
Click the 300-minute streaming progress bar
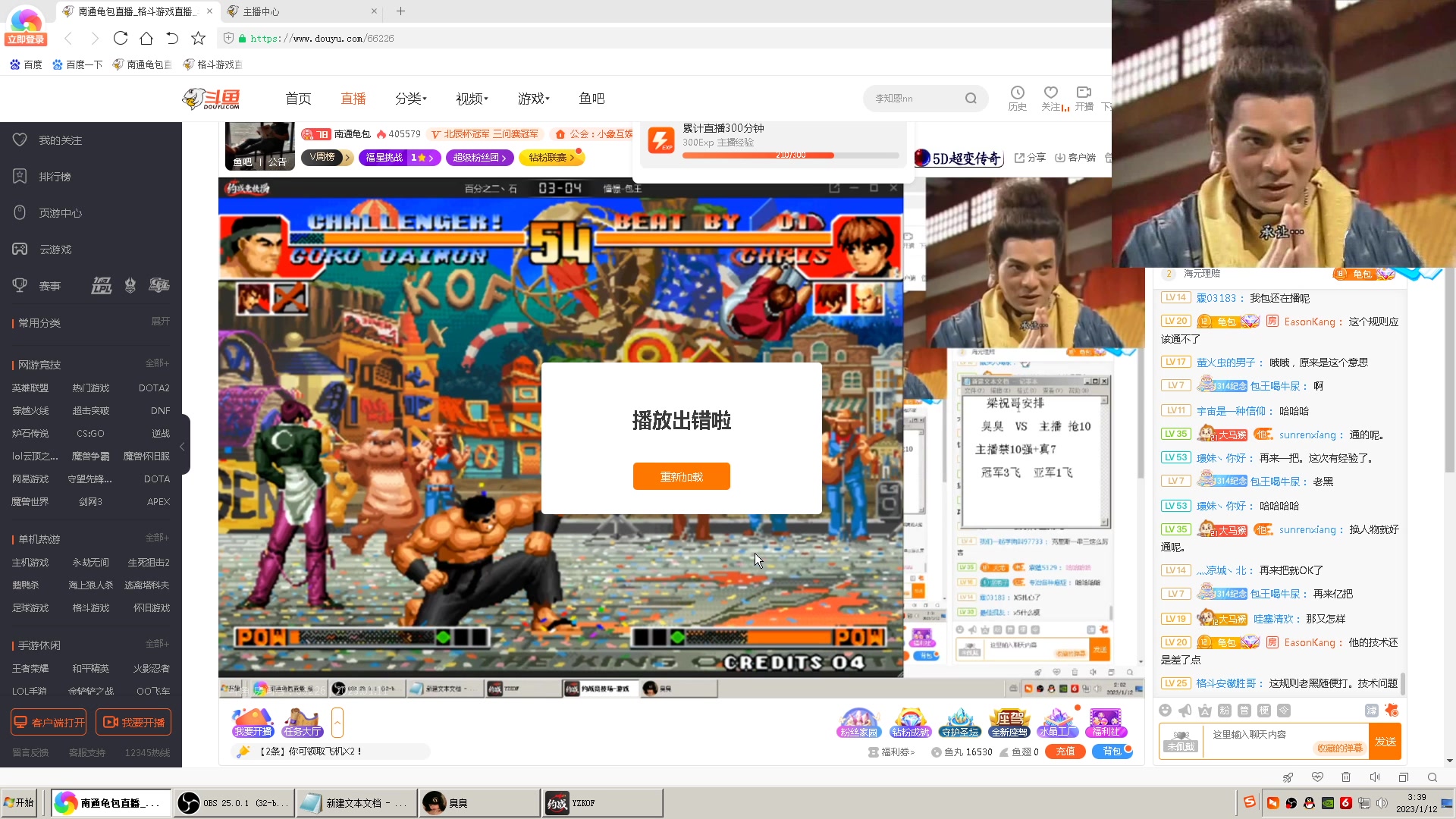[790, 155]
